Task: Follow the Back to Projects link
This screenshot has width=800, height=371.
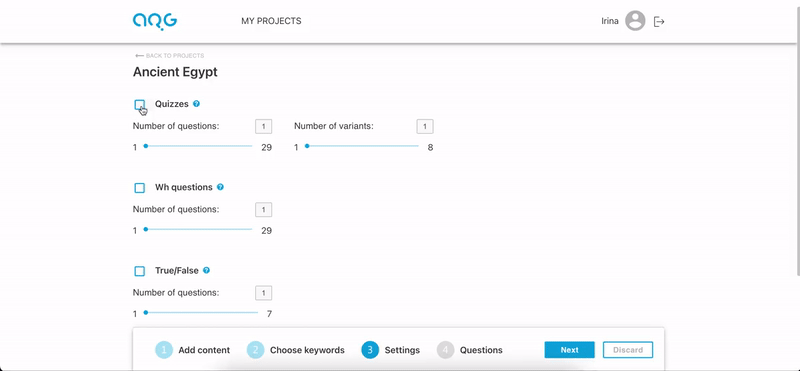Action: coord(169,56)
